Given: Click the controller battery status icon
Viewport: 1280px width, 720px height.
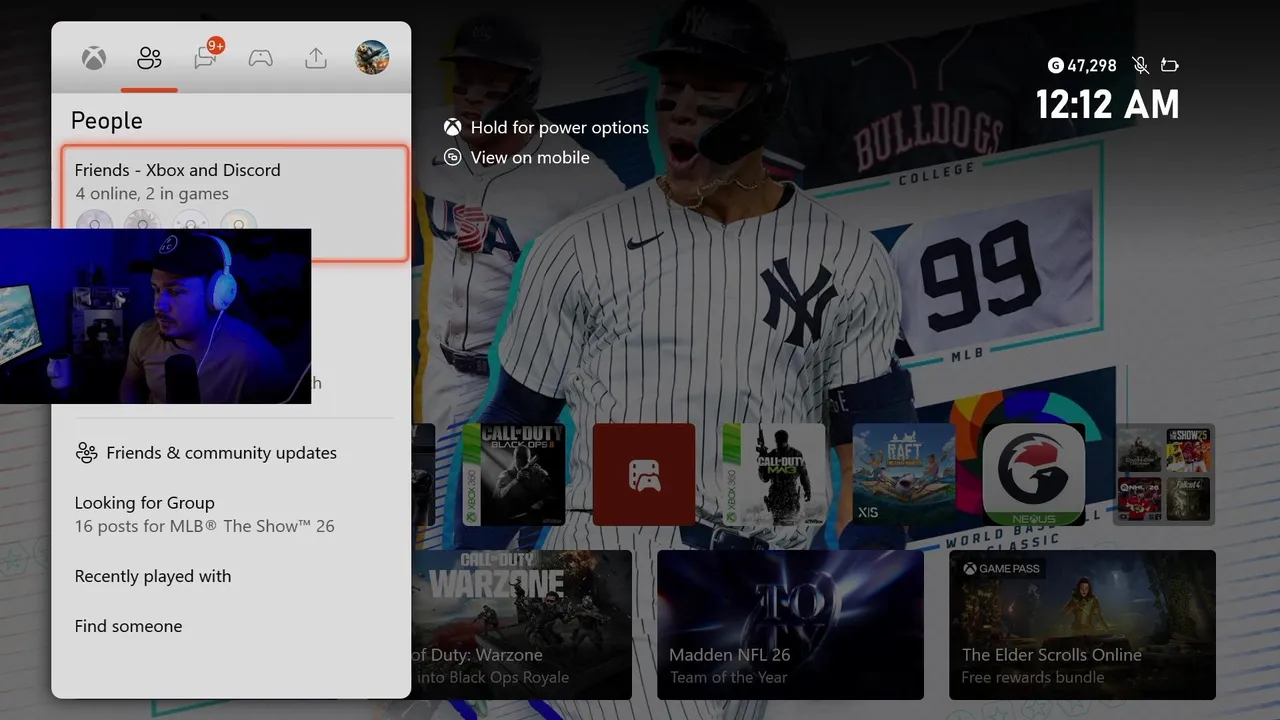Looking at the screenshot, I should click(x=1170, y=66).
